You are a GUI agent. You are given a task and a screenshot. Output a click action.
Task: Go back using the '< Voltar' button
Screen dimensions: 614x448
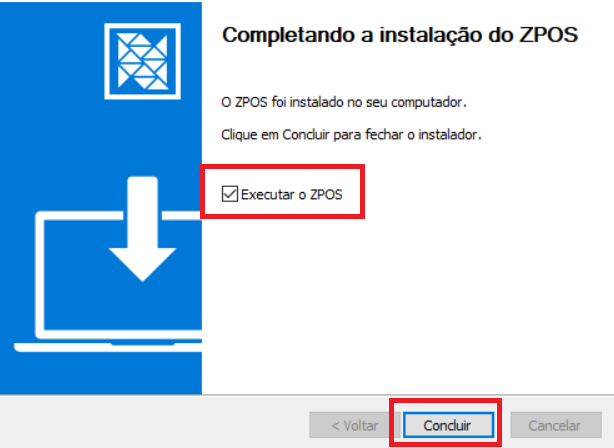point(355,425)
